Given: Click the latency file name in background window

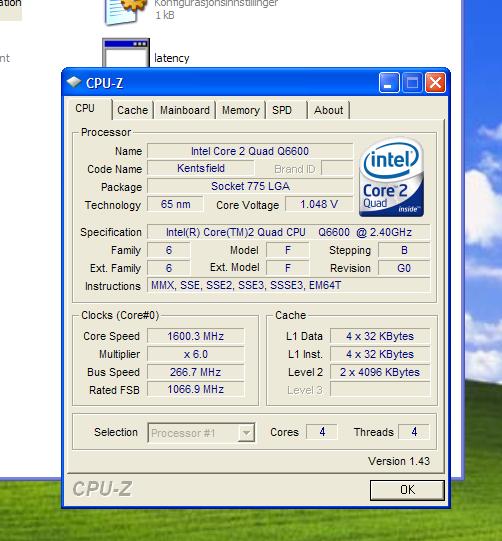Looking at the screenshot, I should tap(171, 58).
